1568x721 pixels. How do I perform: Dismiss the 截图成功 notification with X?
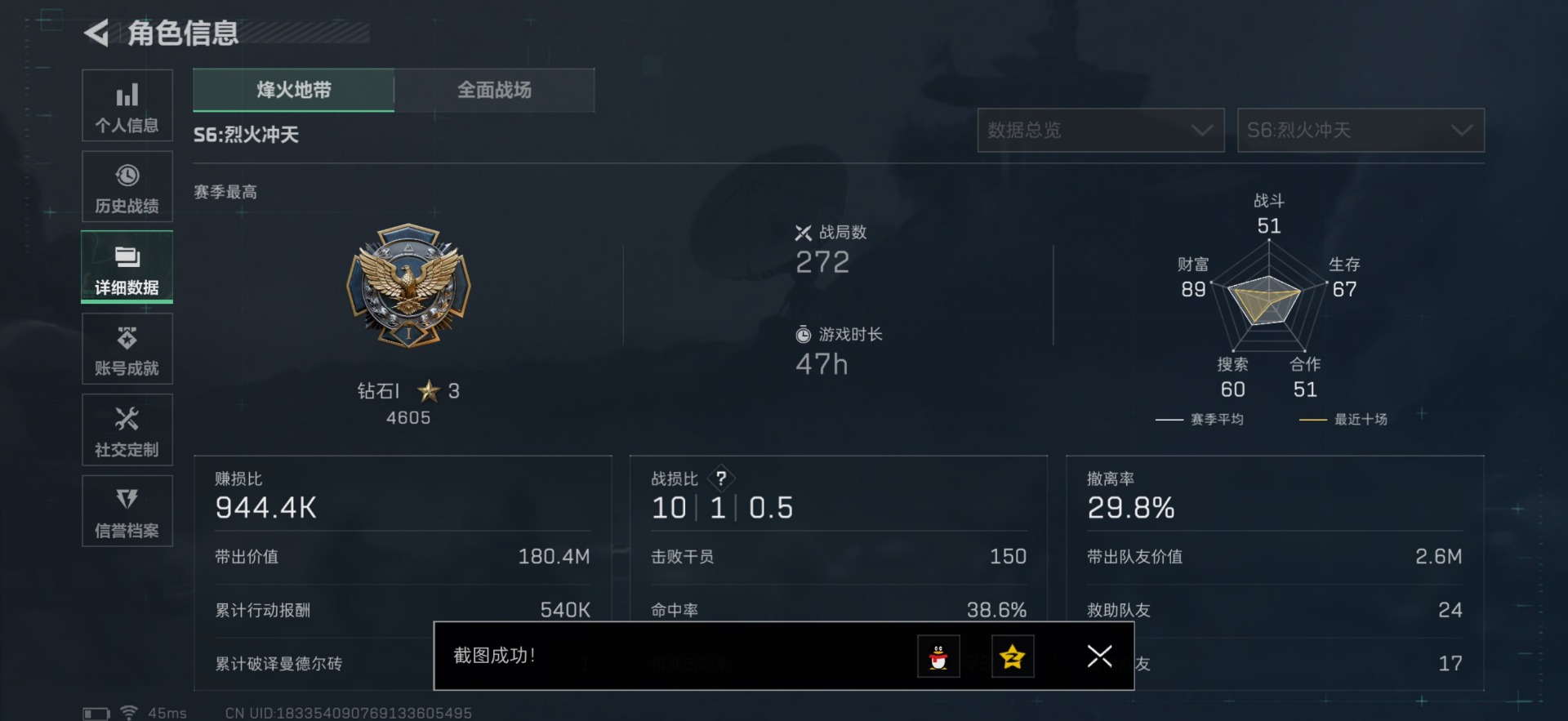point(1099,656)
